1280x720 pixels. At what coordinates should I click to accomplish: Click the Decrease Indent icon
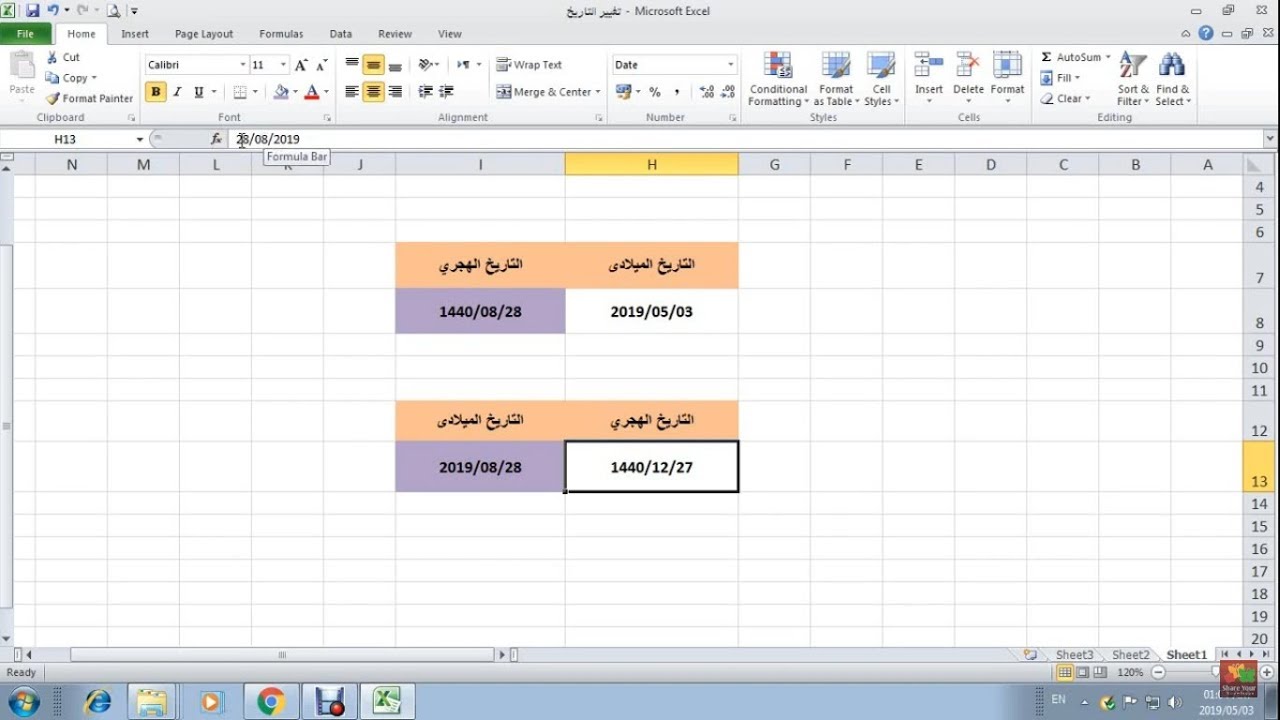[426, 92]
